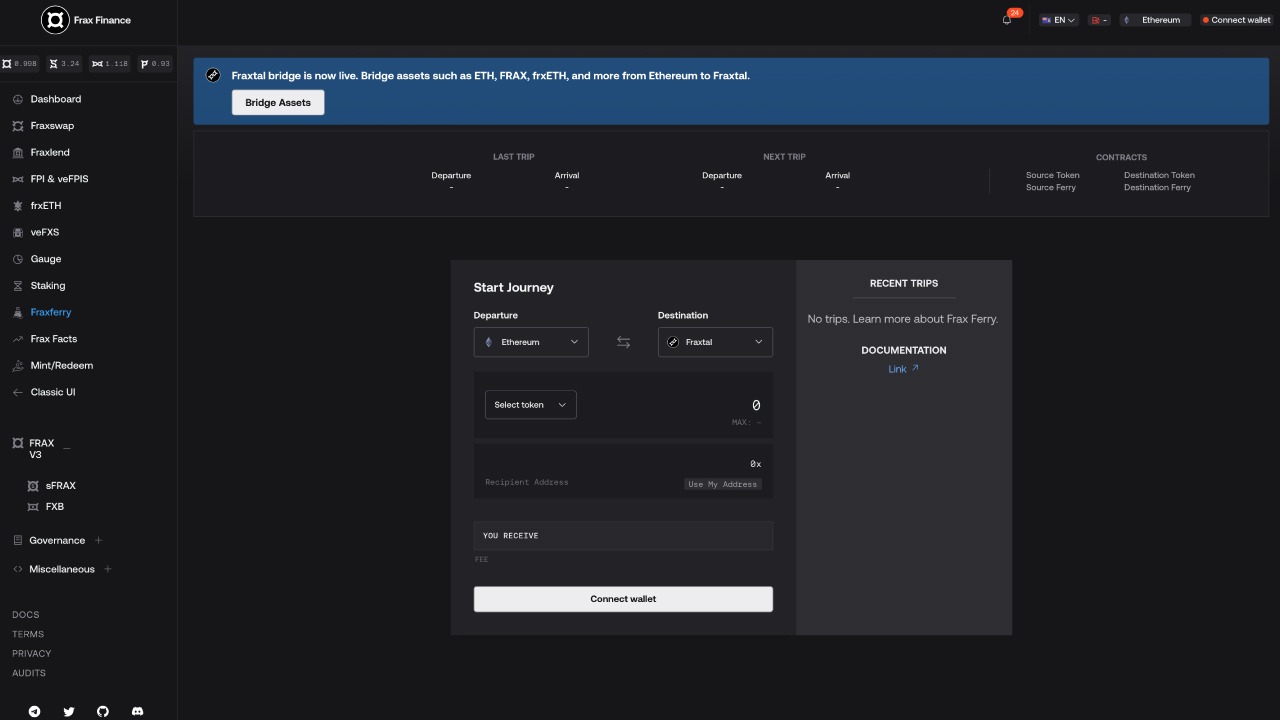The image size is (1280, 720).
Task: Click the Bridge Assets button
Action: tap(278, 103)
